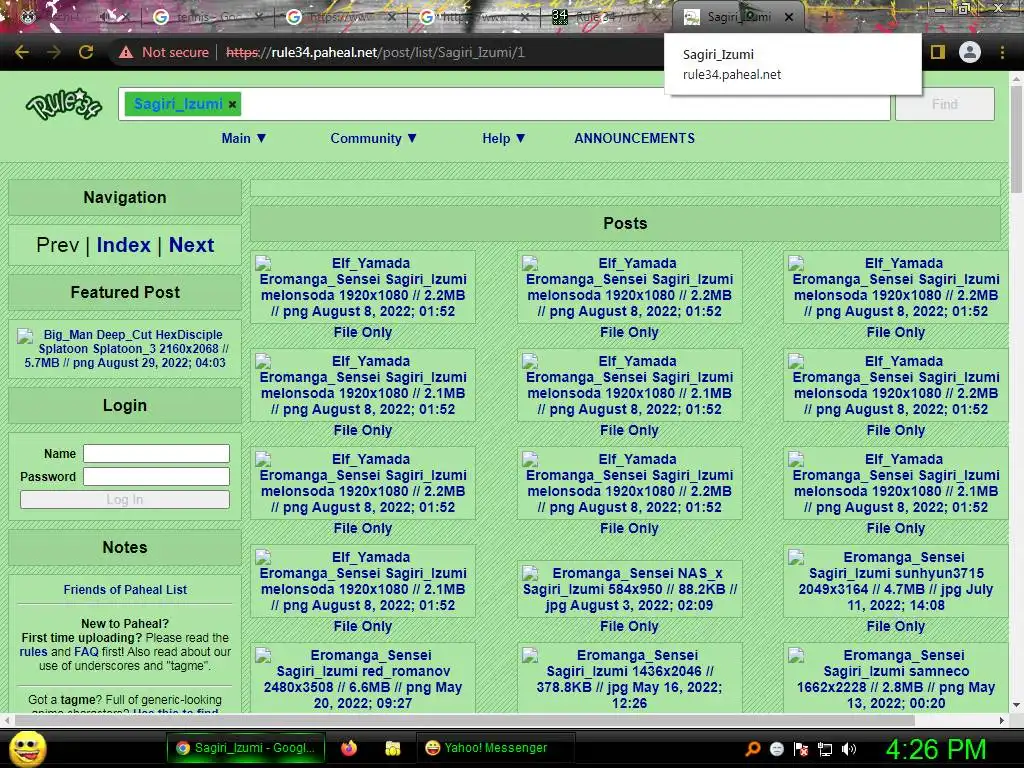Launch Firefox from the taskbar

[349, 748]
